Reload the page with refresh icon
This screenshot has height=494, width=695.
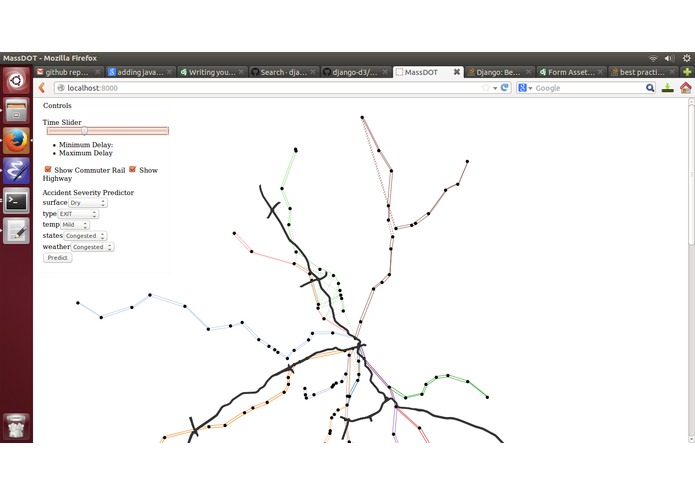pyautogui.click(x=504, y=88)
